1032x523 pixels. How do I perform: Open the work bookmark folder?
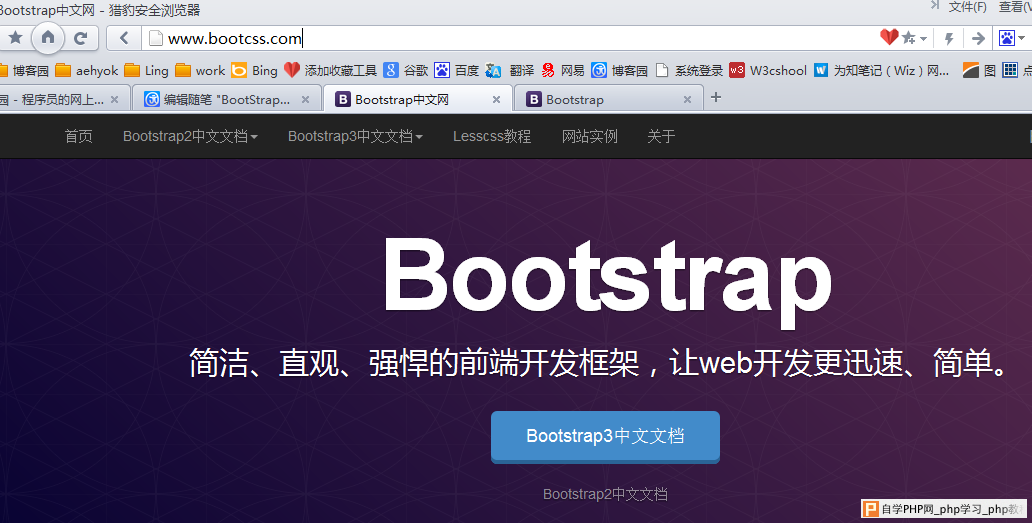coord(201,70)
